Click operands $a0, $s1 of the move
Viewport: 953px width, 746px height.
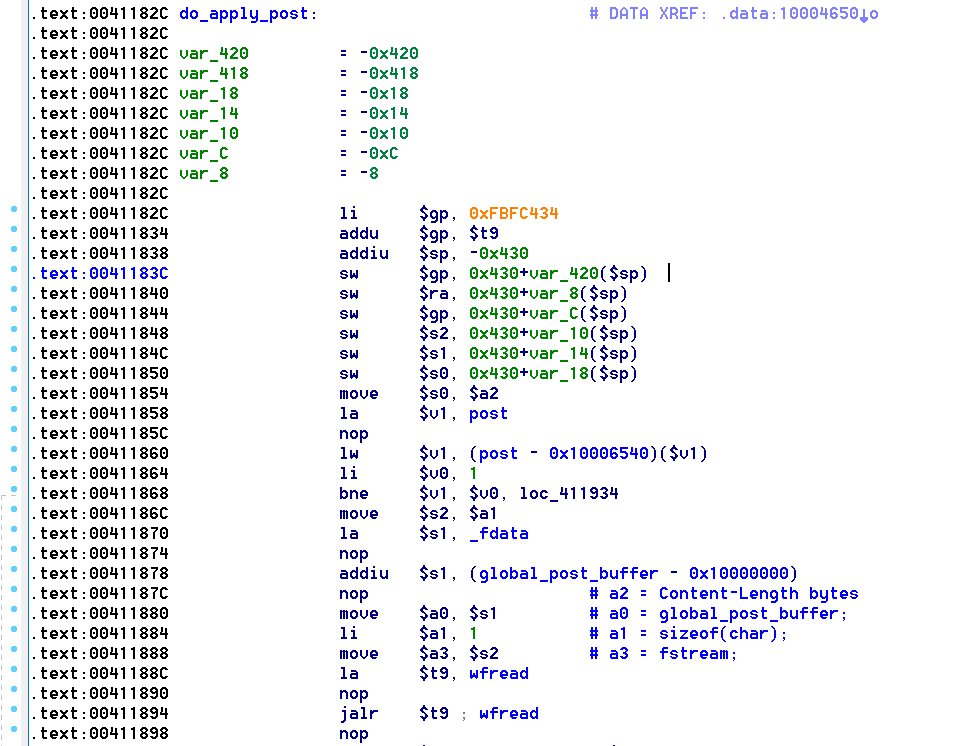point(459,614)
